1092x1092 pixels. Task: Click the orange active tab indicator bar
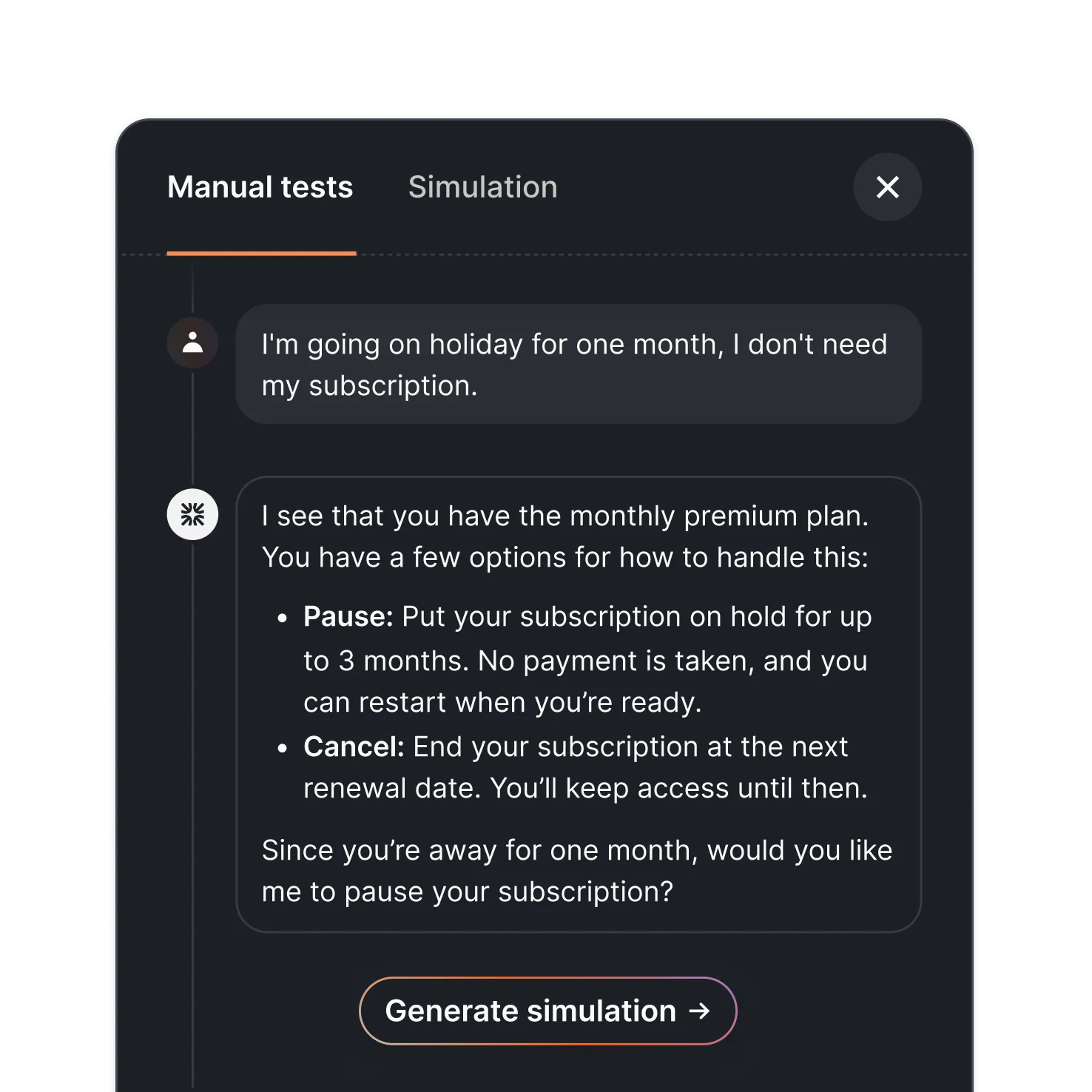coord(262,253)
